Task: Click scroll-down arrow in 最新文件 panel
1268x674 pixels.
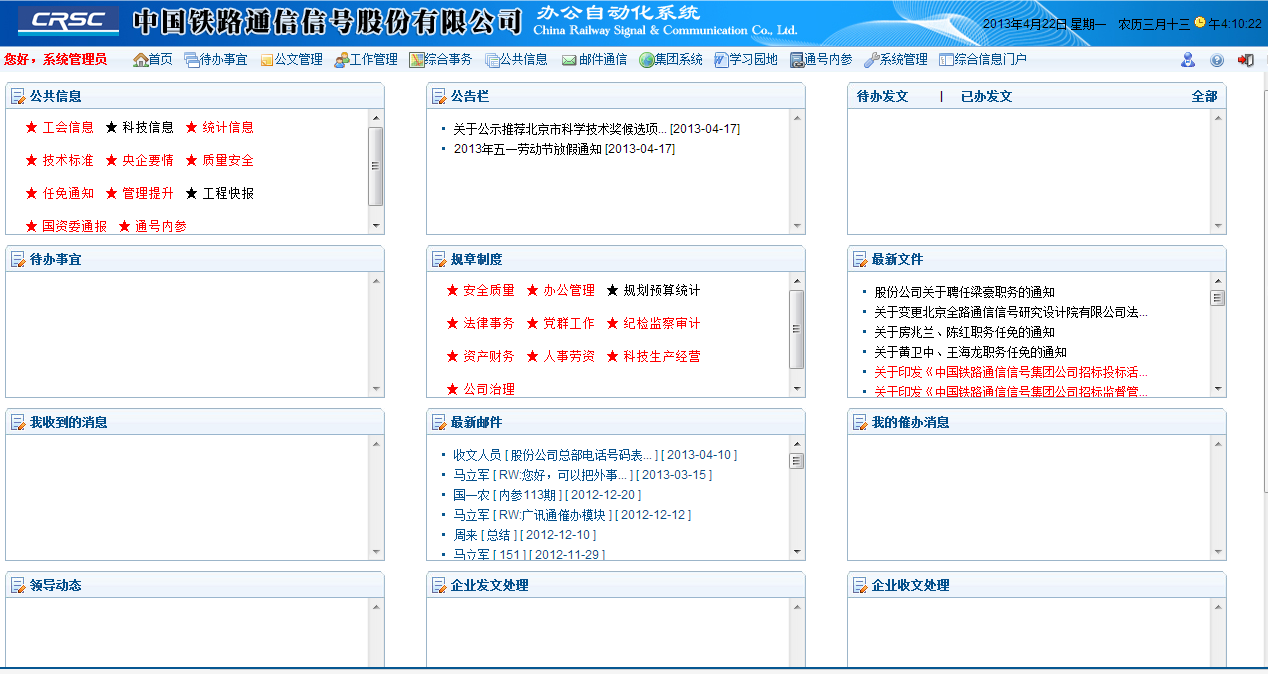Action: click(x=1218, y=389)
